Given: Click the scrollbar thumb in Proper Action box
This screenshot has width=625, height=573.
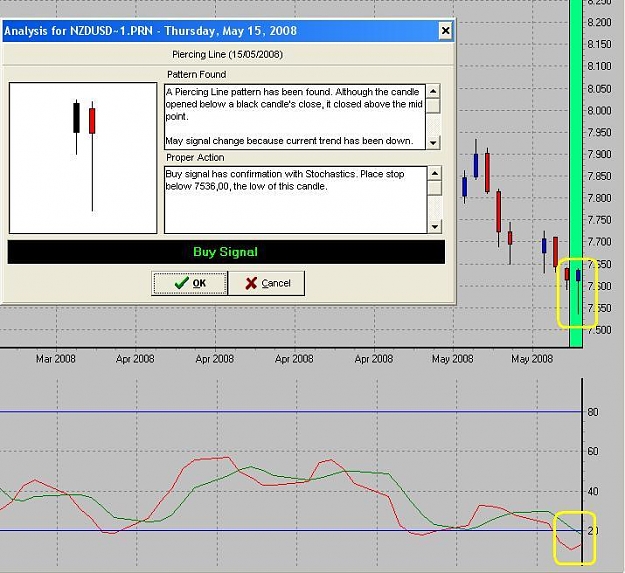Looking at the screenshot, I should click(x=434, y=188).
